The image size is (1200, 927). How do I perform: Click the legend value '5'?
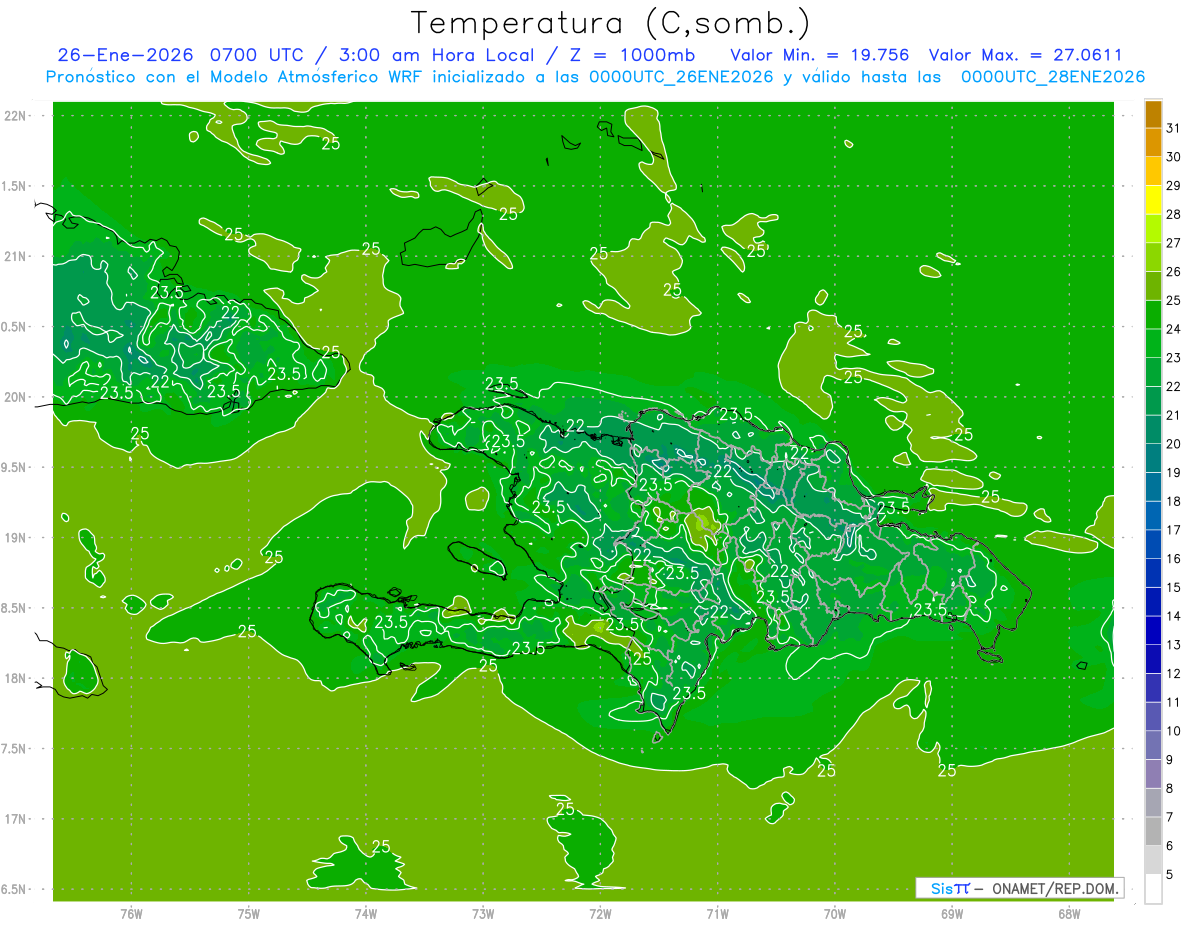(1170, 876)
